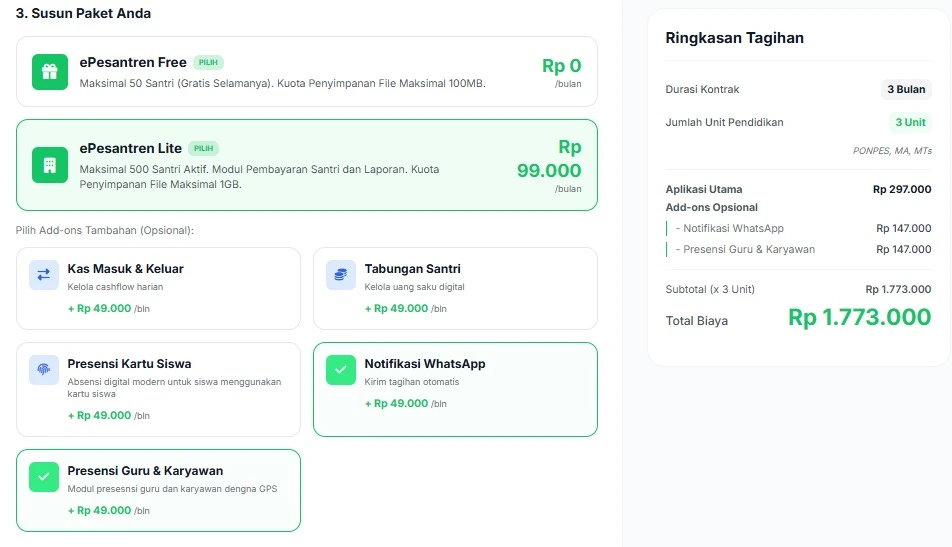The height and width of the screenshot is (547, 952).
Task: Click the 3 Bulan contract duration badge
Action: point(906,89)
